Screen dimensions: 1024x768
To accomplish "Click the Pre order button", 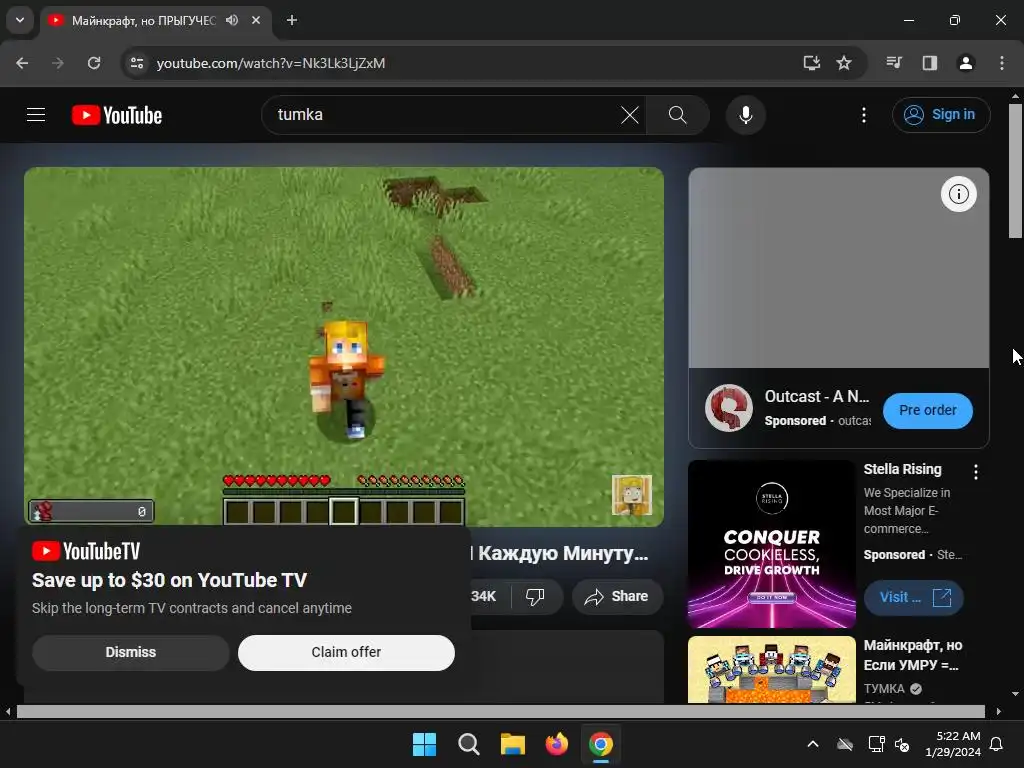I will pyautogui.click(x=927, y=410).
